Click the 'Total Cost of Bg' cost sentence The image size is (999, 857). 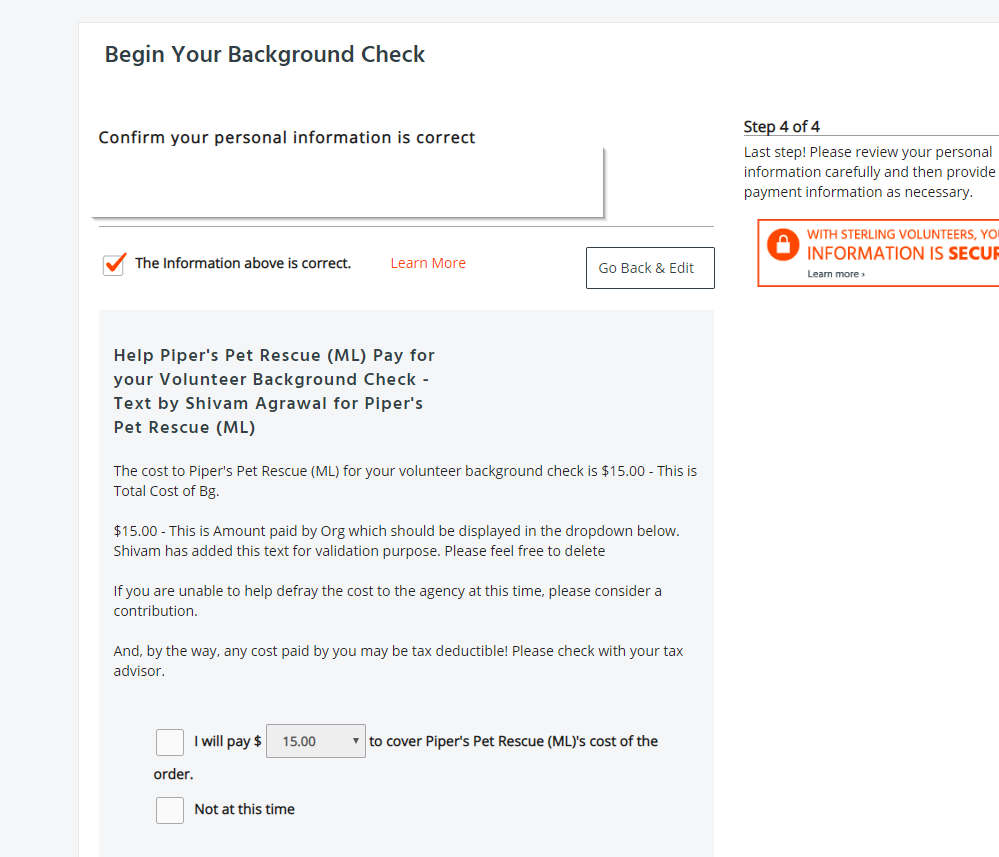[405, 480]
